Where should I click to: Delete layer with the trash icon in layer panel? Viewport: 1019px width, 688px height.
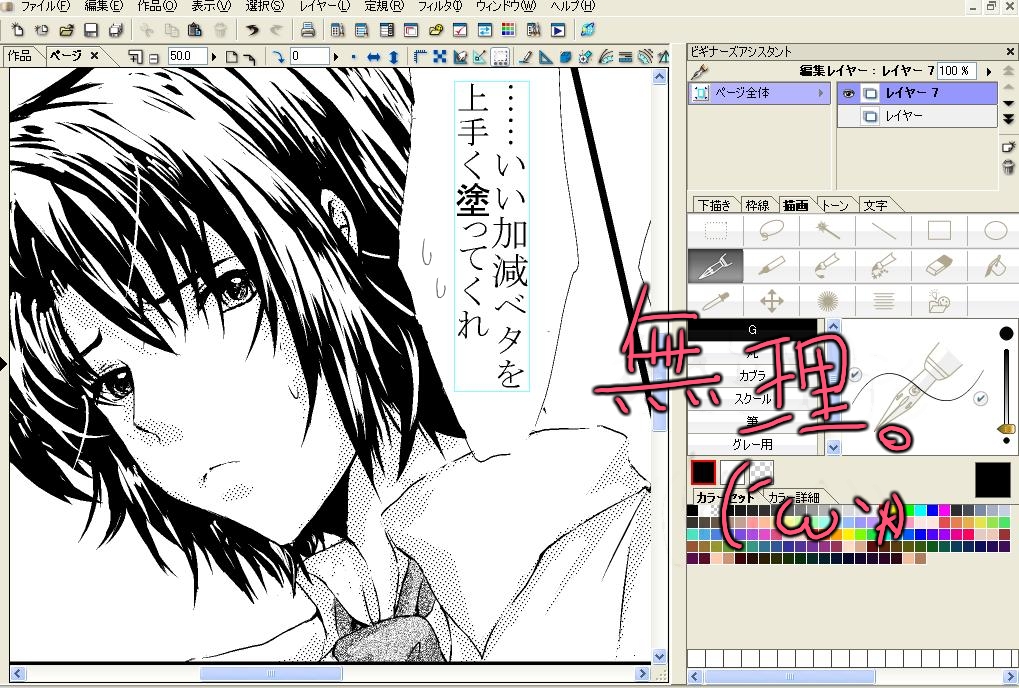[x=1009, y=166]
